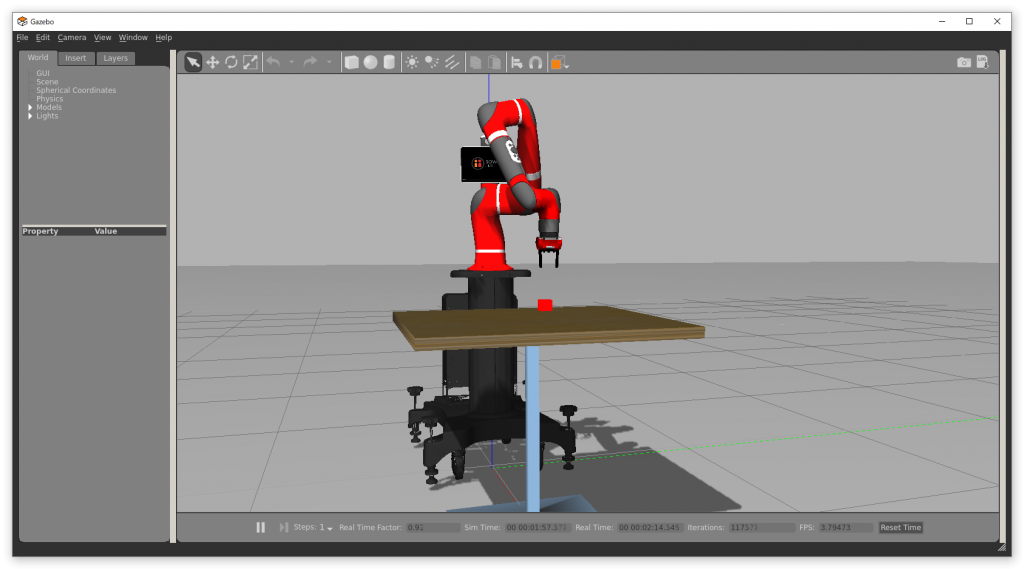Add a point light to scene
Viewport: 1024px width, 569px height.
tap(412, 62)
